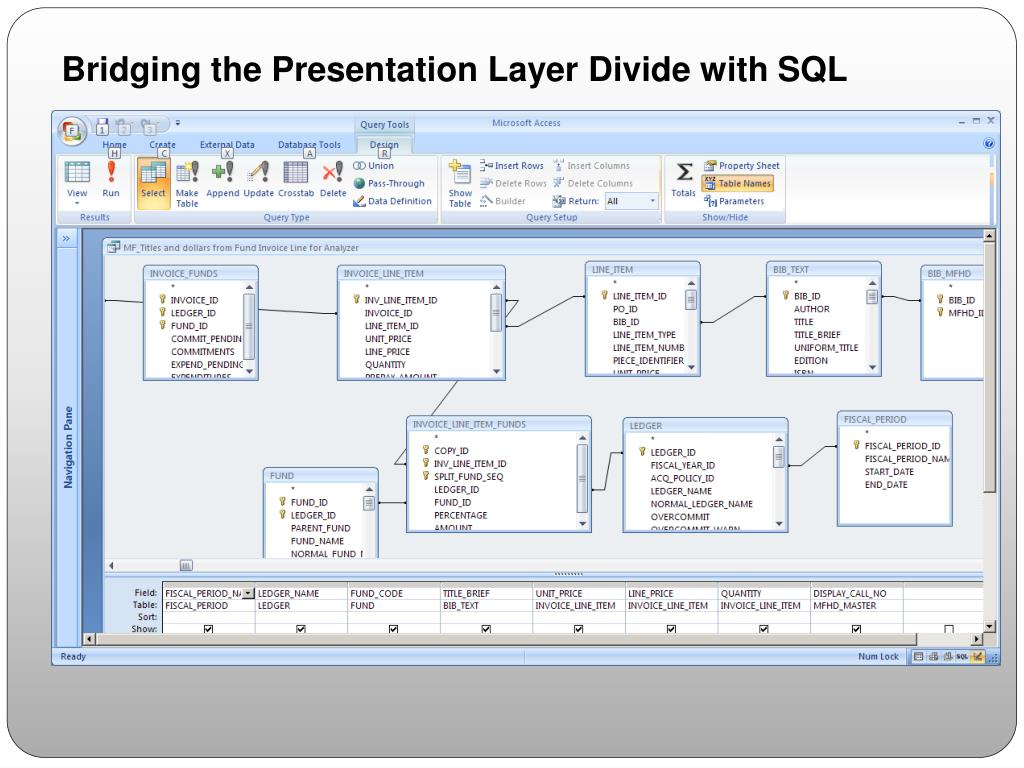Open the View button dropdown arrow

point(77,203)
